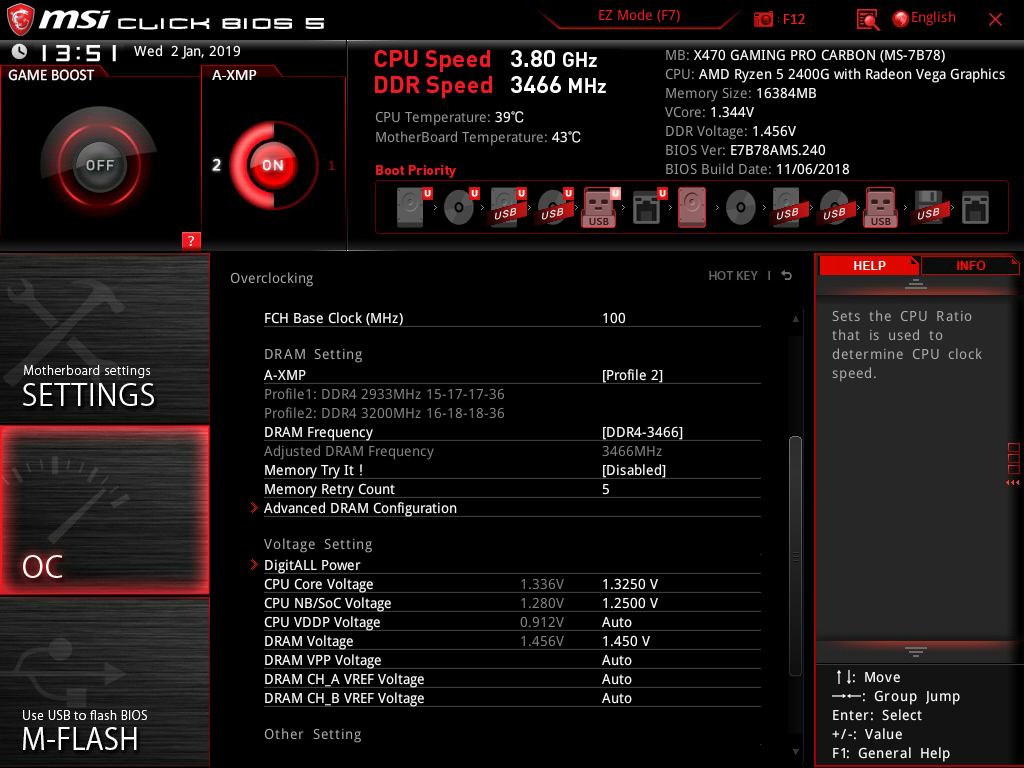Open the SETTINGS motherboard settings section
Image resolution: width=1024 pixels, height=768 pixels.
click(104, 338)
